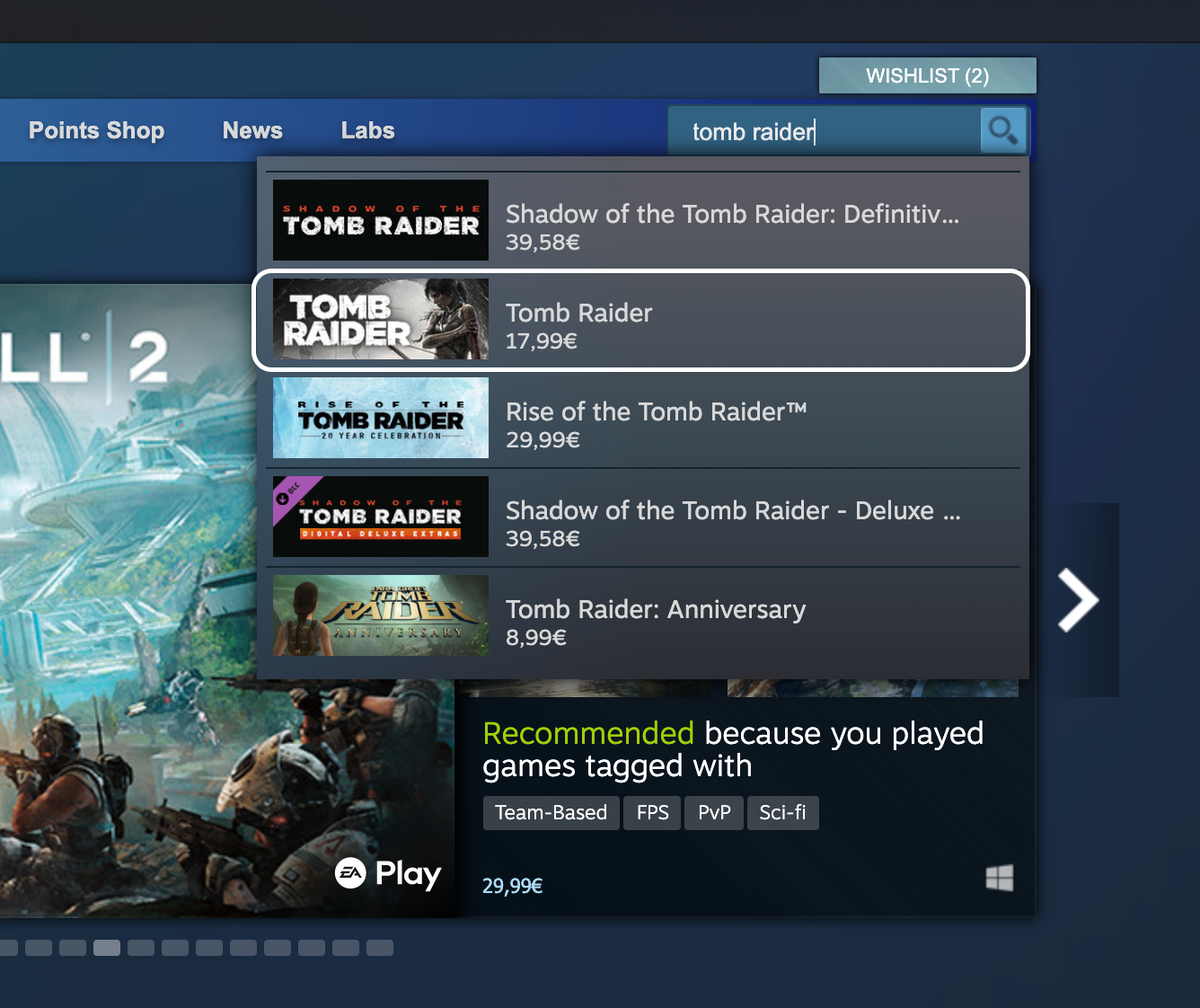Click the last carousel page dot
The height and width of the screenshot is (1008, 1200).
[x=380, y=948]
